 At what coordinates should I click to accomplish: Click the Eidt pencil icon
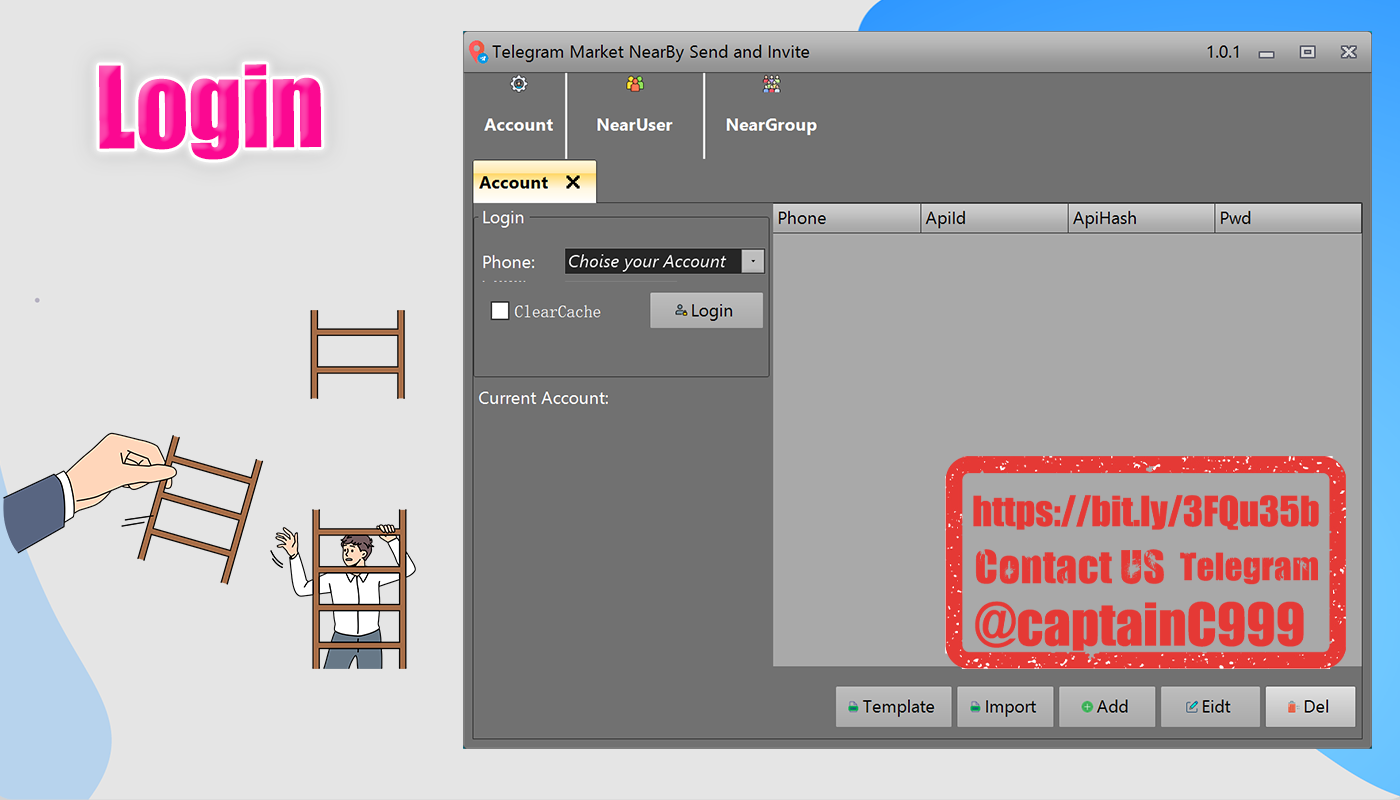[x=1192, y=707]
